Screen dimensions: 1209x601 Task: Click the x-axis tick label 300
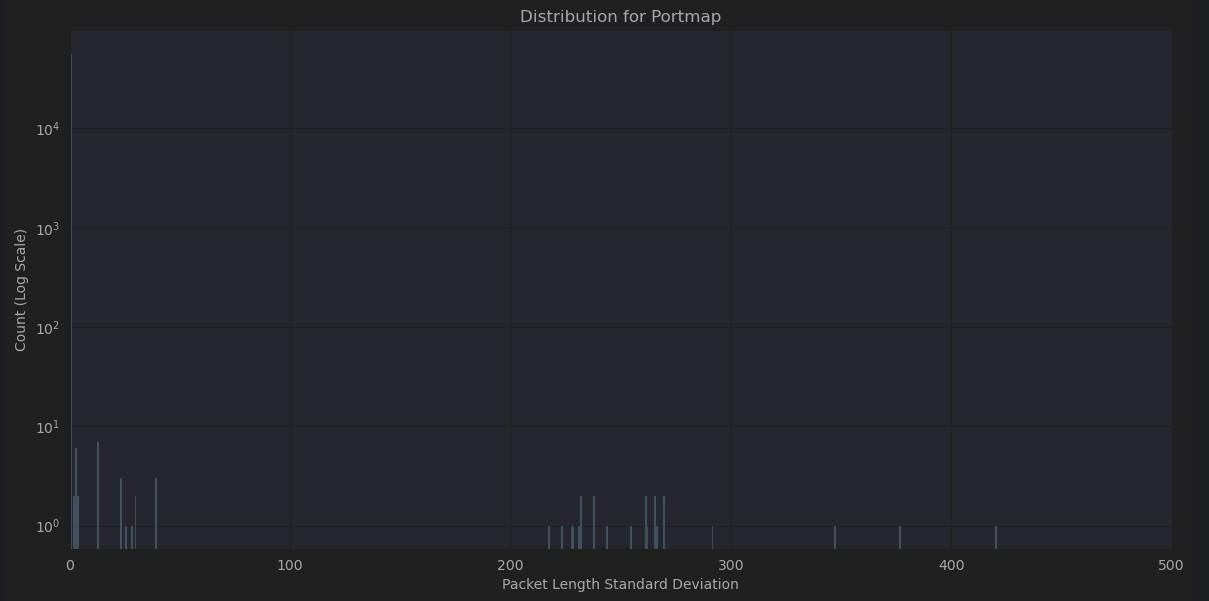click(730, 565)
